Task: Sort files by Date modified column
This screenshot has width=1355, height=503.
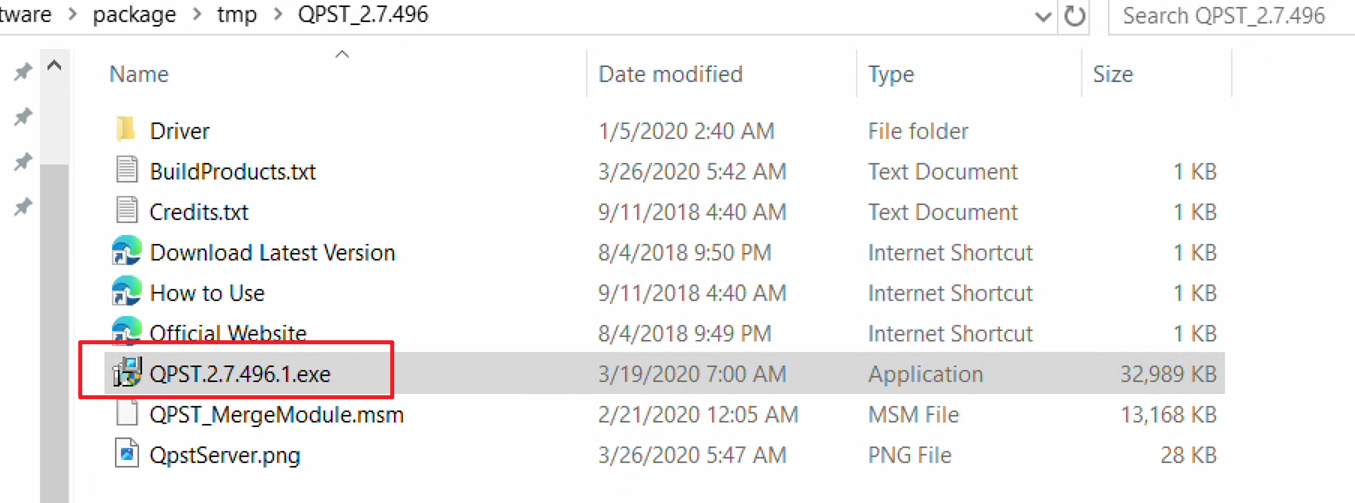Action: (x=670, y=74)
